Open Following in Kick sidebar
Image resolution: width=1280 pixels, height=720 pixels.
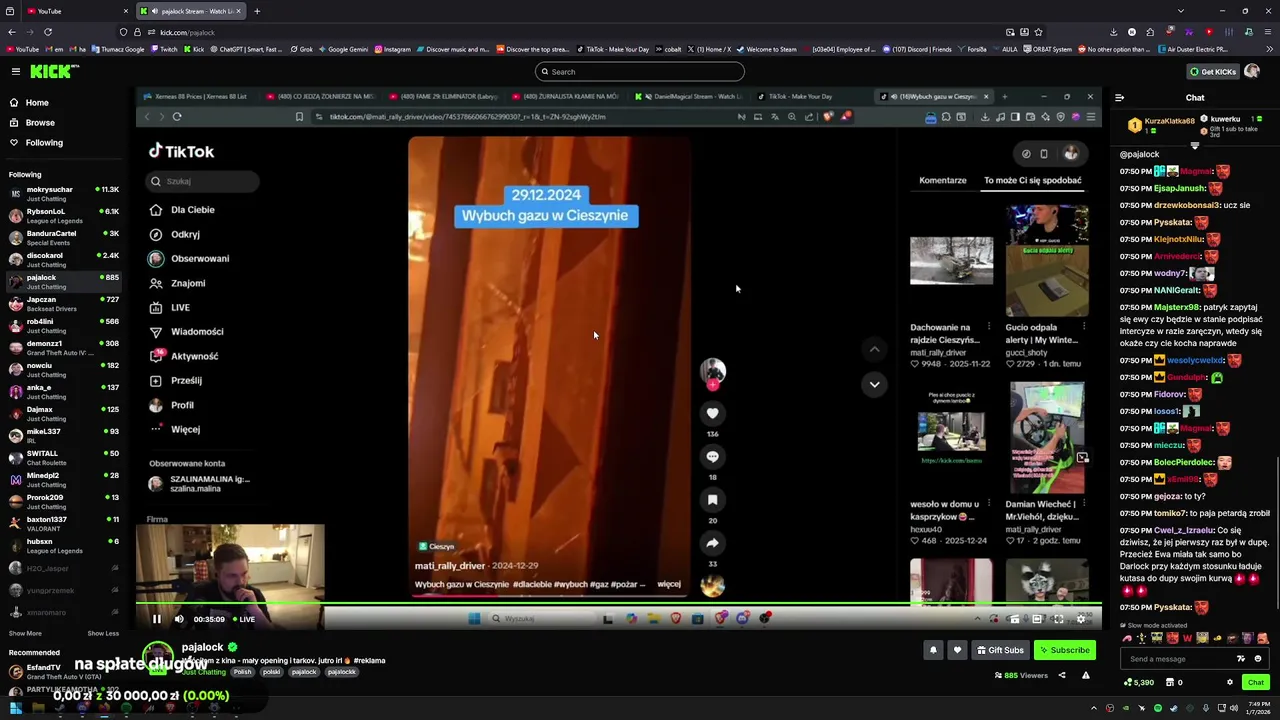pyautogui.click(x=44, y=142)
